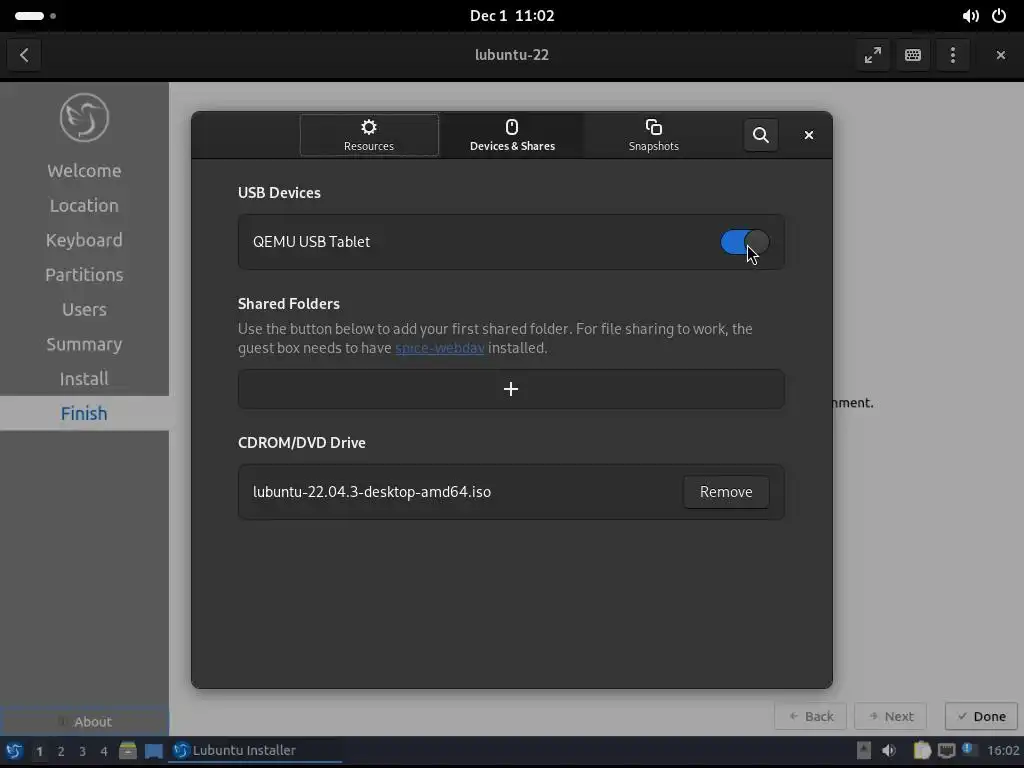
Task: Open the update notifier tray icon
Action: tap(970, 750)
